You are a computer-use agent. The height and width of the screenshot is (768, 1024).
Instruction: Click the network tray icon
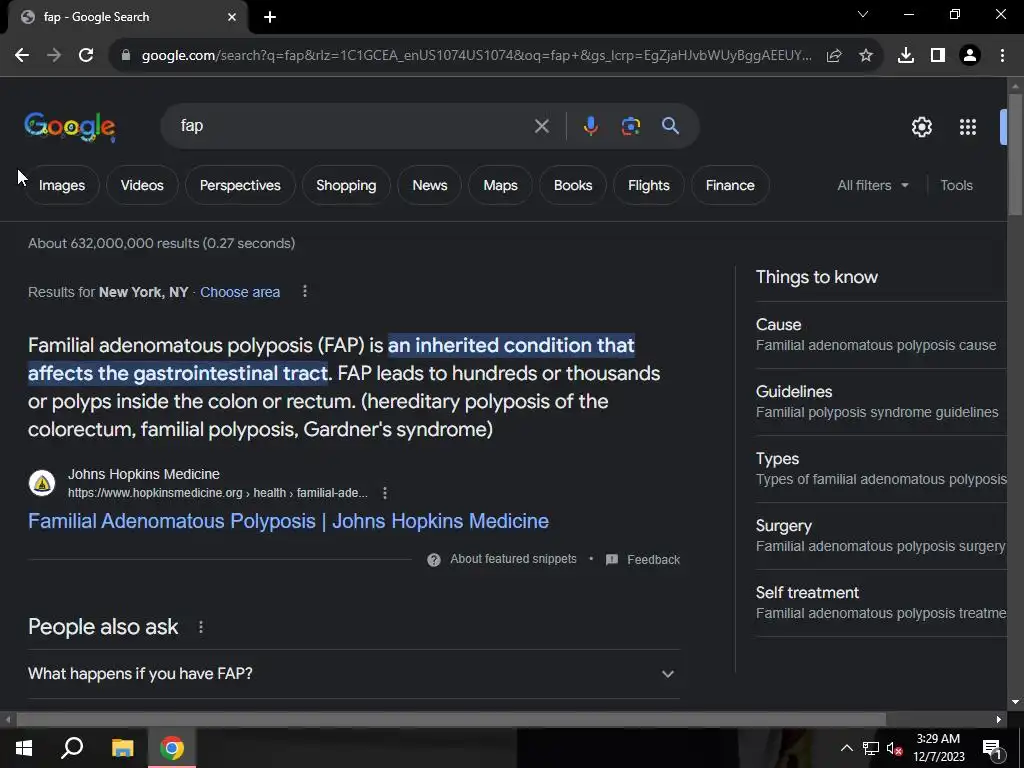(x=871, y=748)
